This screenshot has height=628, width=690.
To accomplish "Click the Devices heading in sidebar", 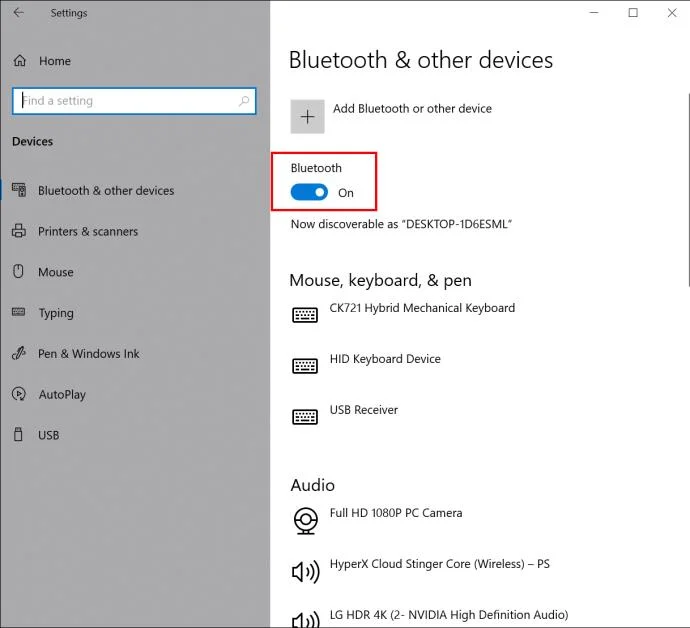I will coord(33,141).
